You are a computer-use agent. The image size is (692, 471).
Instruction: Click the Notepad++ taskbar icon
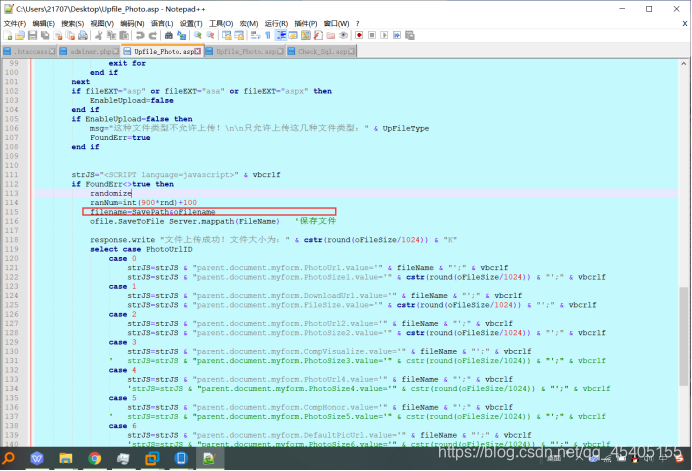coord(209,459)
